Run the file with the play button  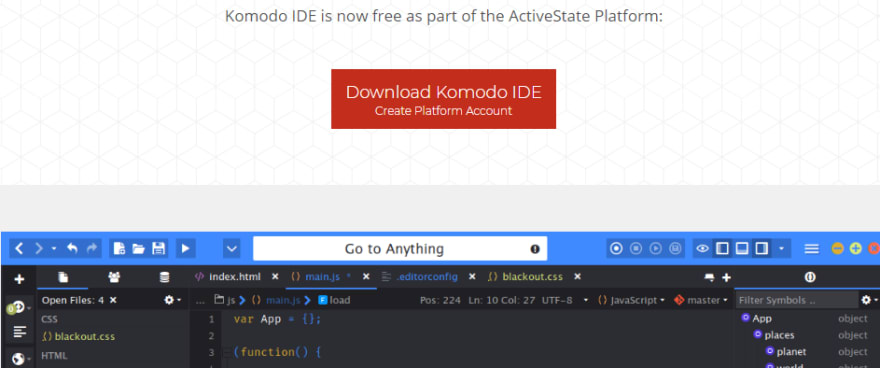(x=185, y=249)
